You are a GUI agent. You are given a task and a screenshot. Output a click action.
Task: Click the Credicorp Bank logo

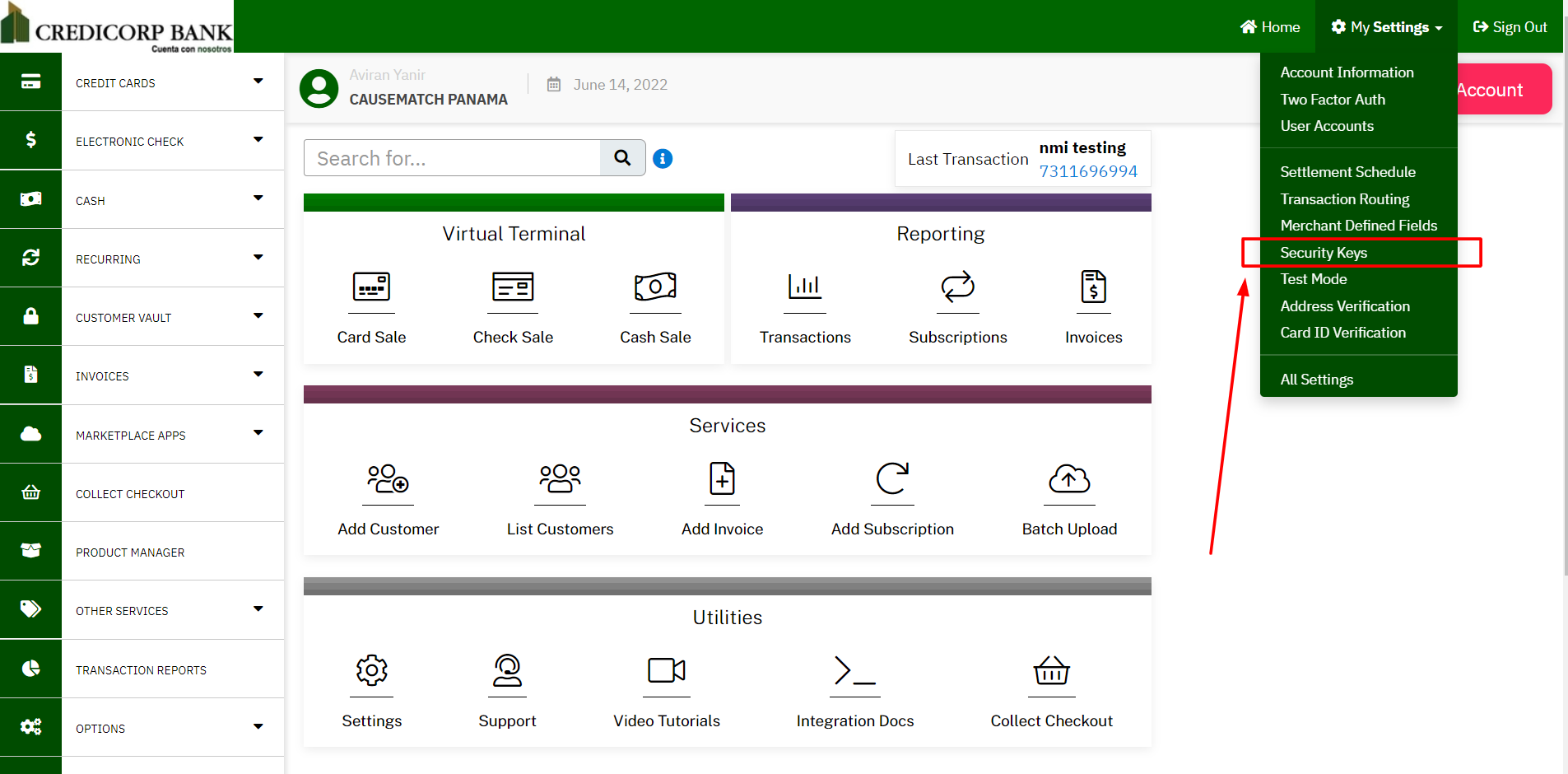[x=117, y=27]
